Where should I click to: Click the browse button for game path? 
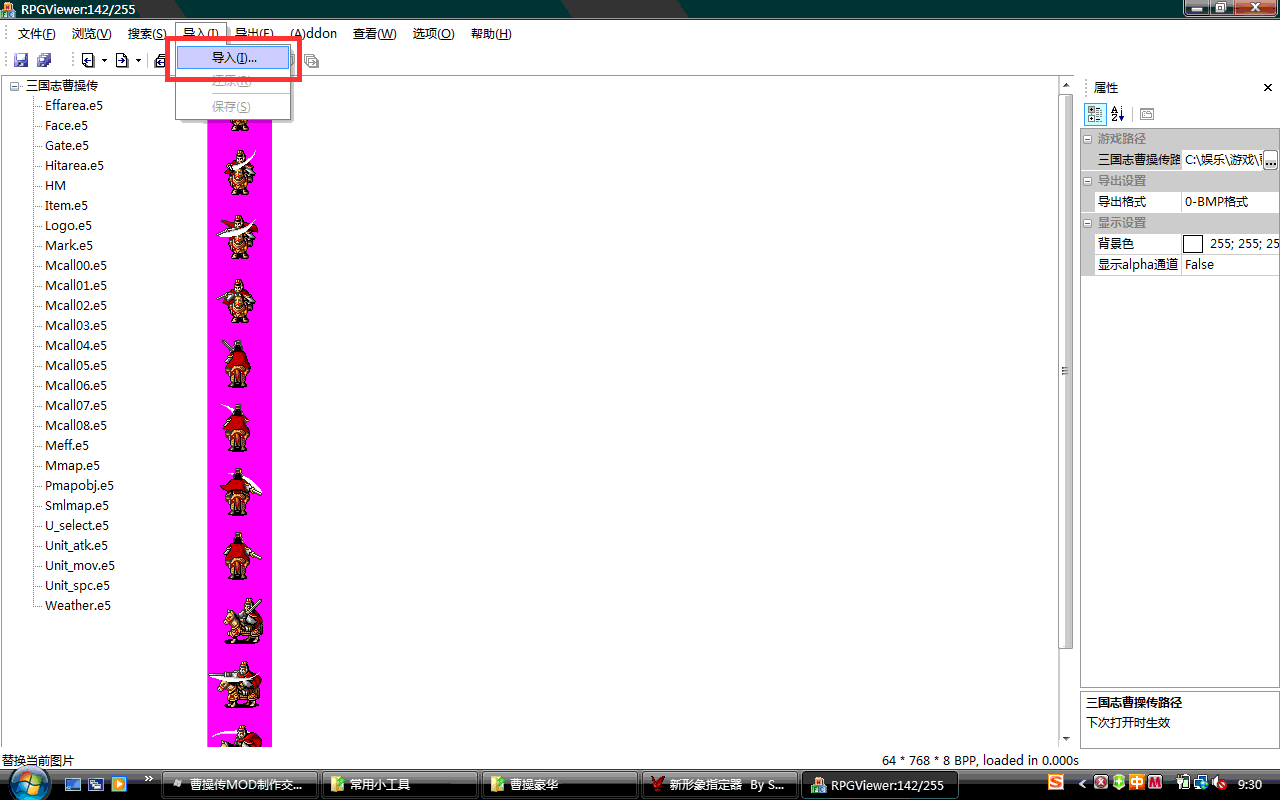(x=1270, y=160)
